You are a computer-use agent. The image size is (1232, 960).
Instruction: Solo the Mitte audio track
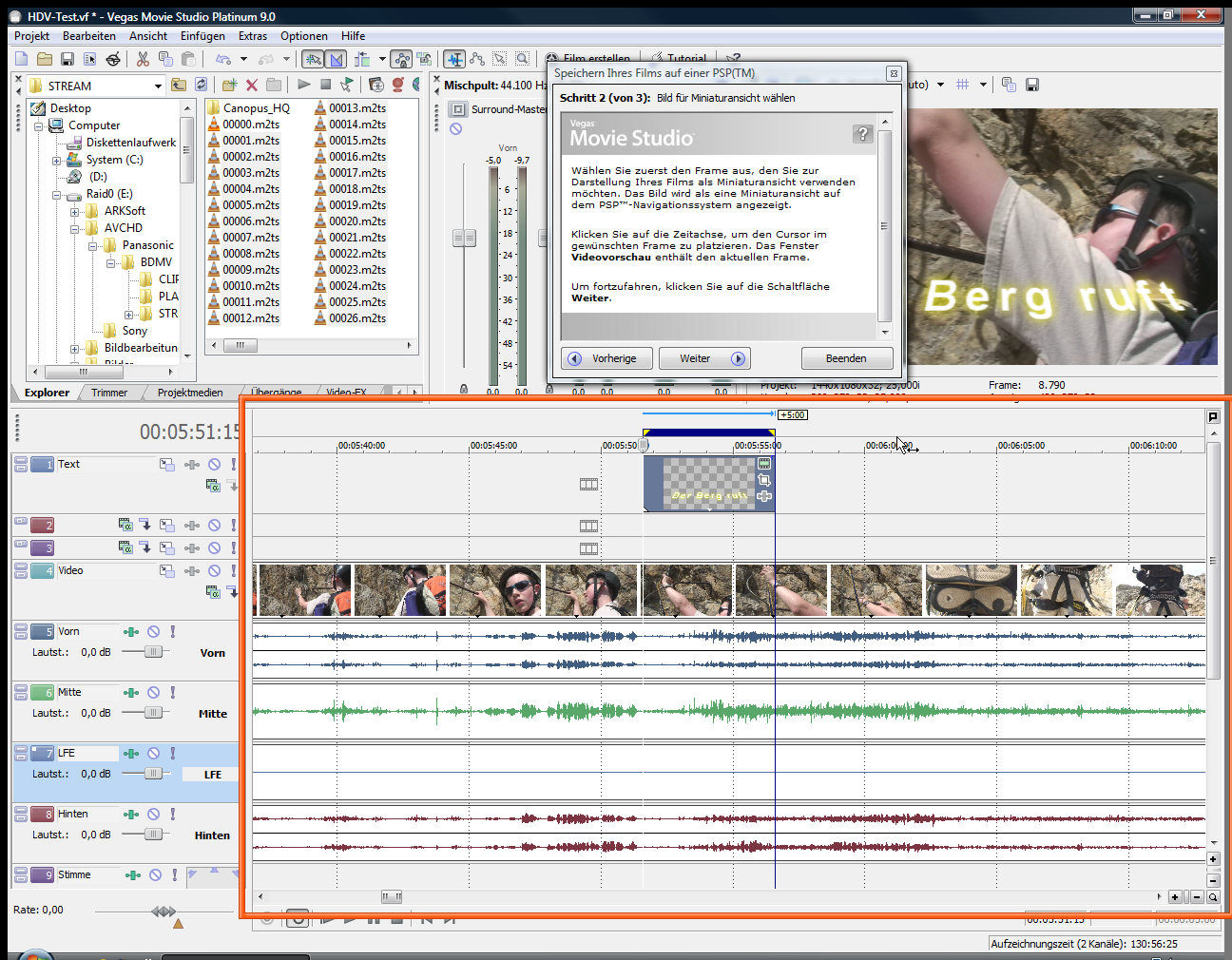click(173, 693)
